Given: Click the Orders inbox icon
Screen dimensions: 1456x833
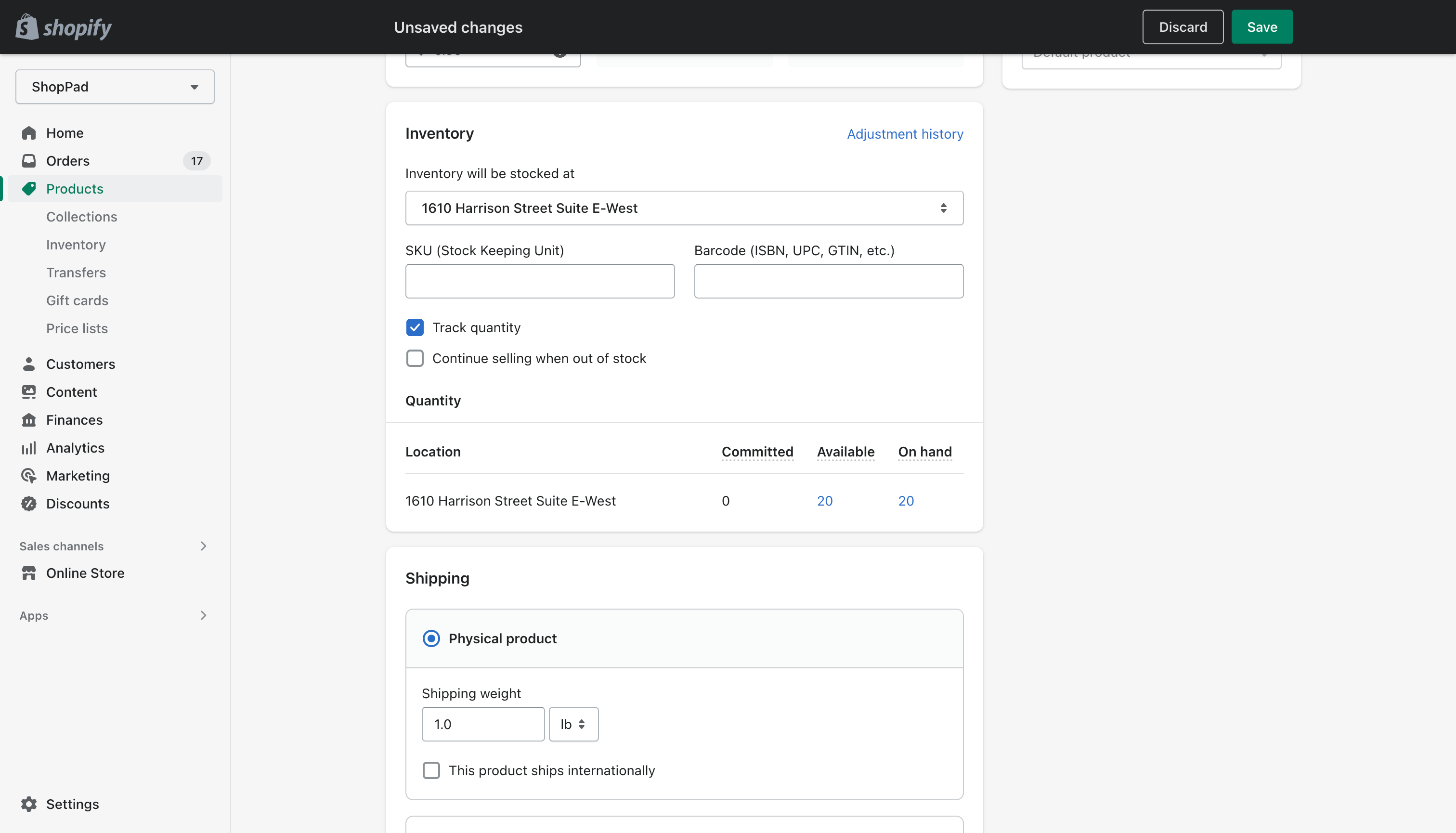Looking at the screenshot, I should 28,161.
